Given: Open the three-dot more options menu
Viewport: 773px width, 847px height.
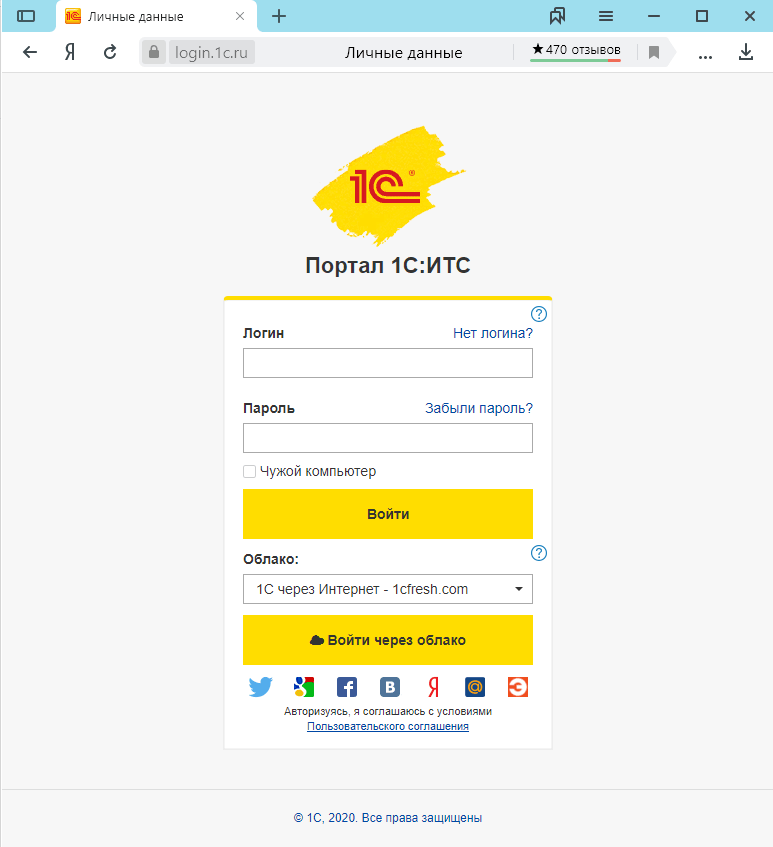Looking at the screenshot, I should click(705, 56).
